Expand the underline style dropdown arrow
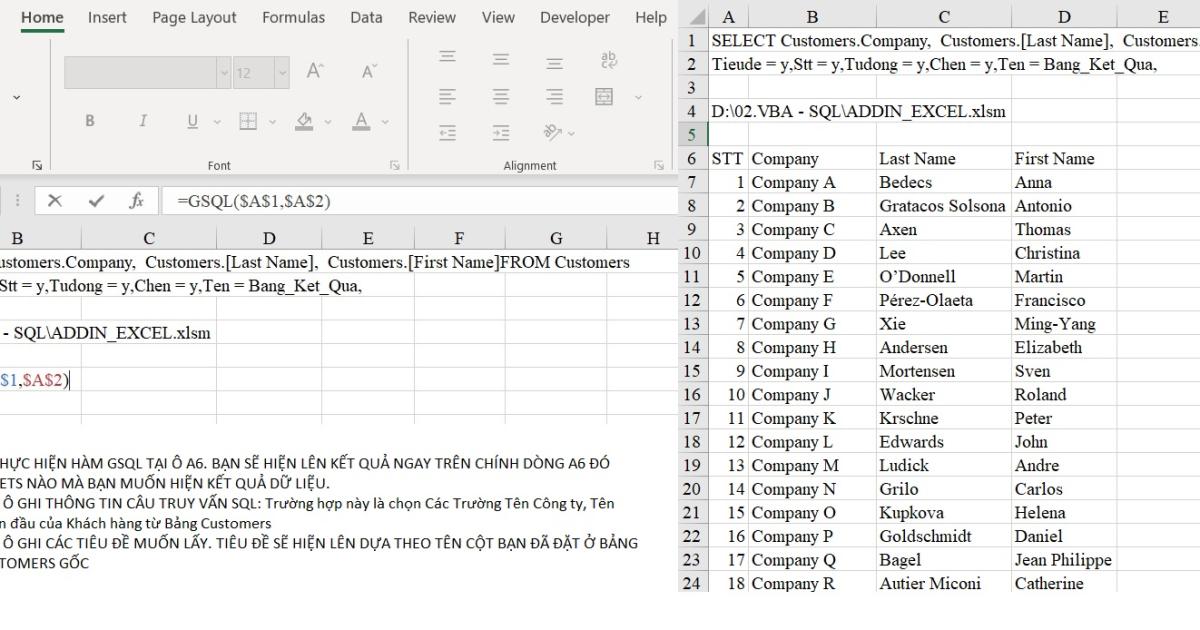This screenshot has width=1200, height=630. pos(217,122)
